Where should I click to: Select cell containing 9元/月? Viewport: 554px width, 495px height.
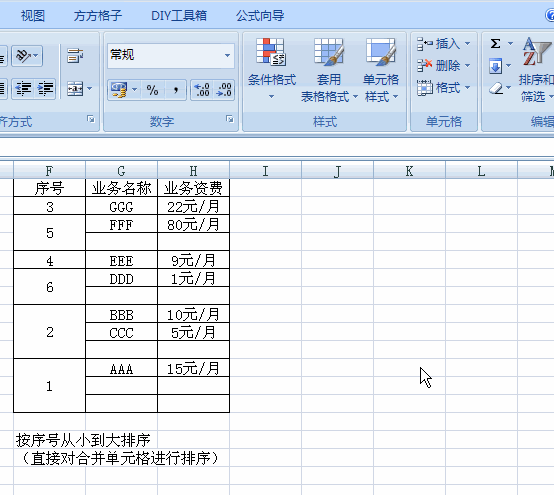pos(194,260)
